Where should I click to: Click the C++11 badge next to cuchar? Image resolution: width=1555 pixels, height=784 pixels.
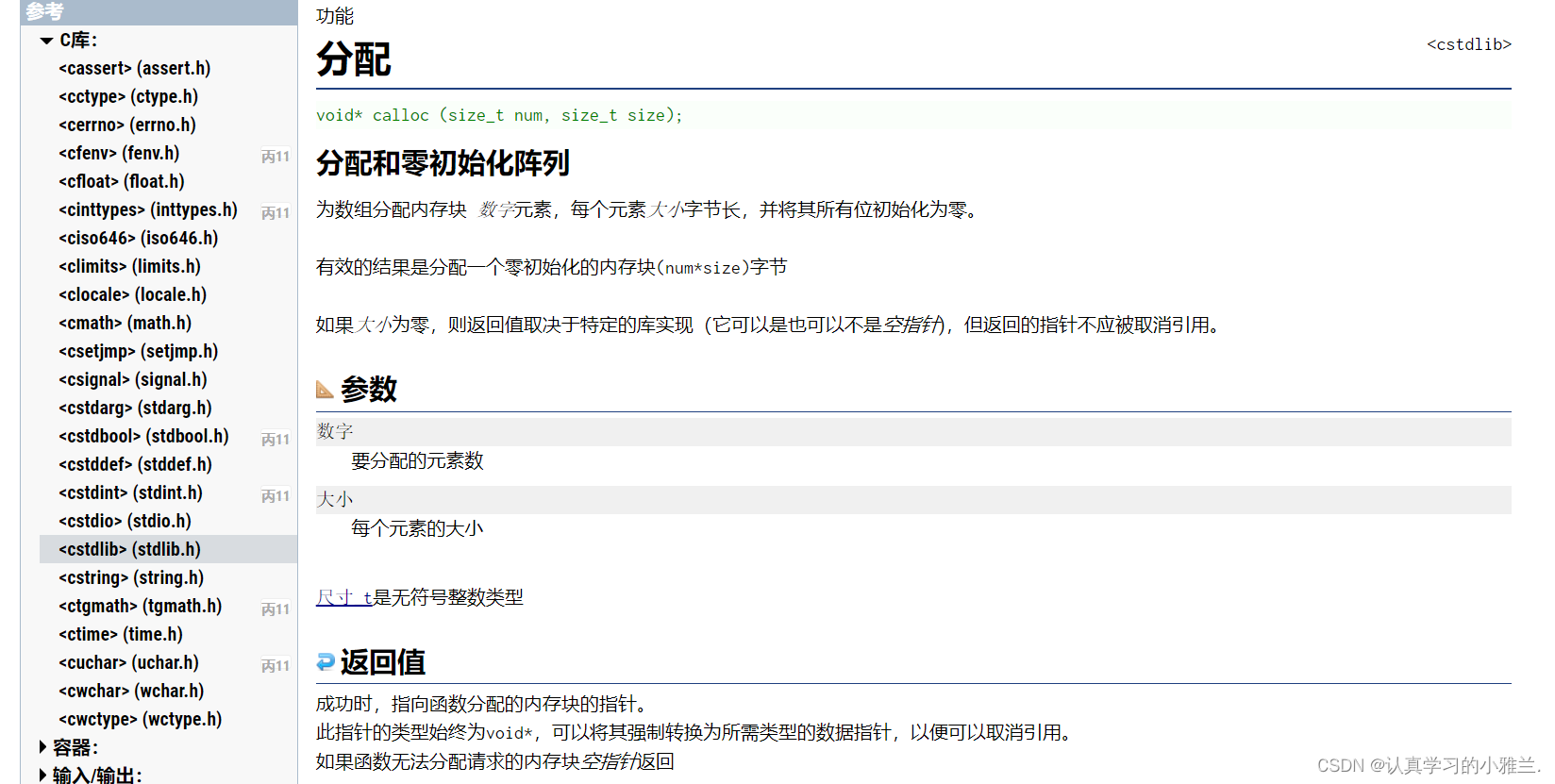276,666
